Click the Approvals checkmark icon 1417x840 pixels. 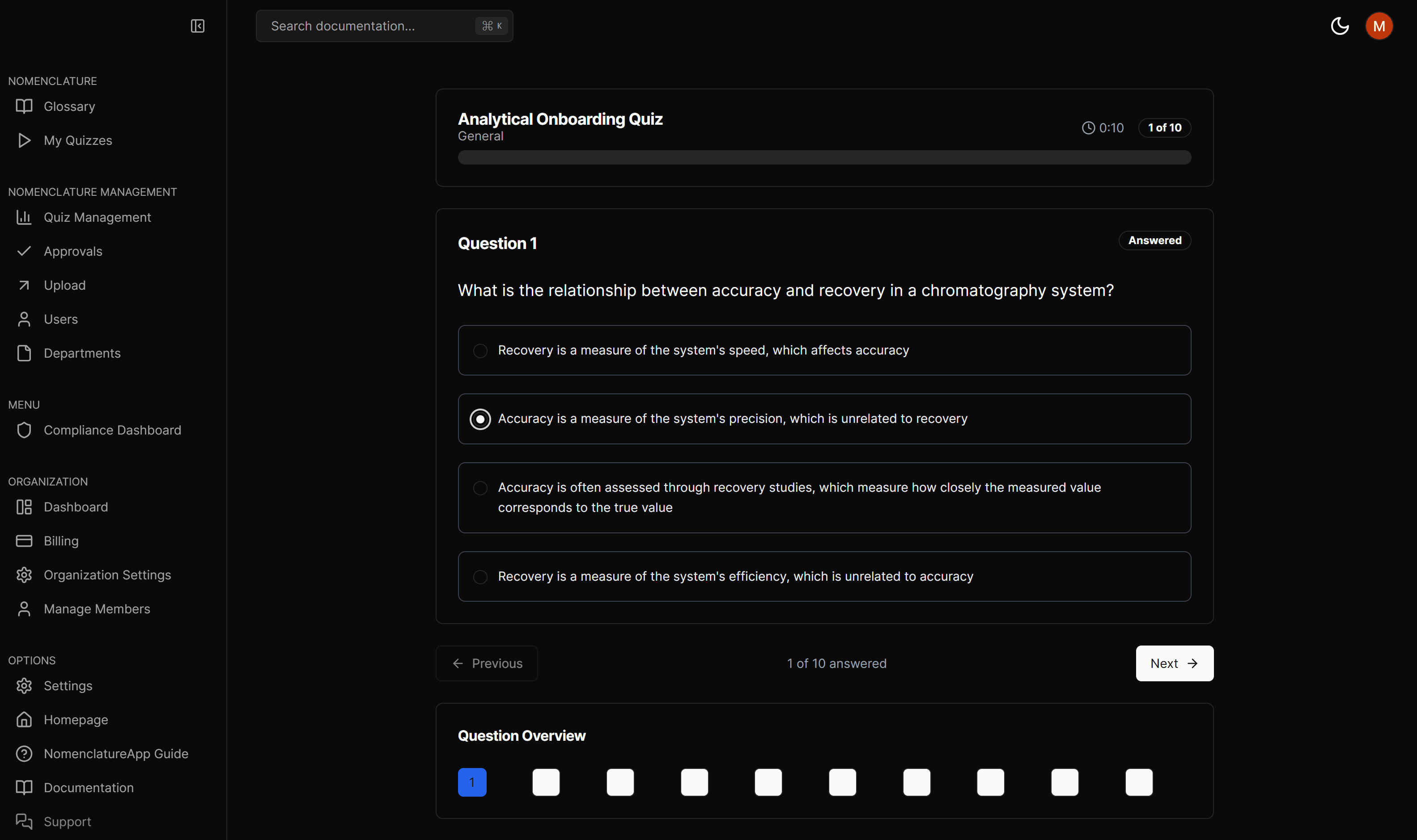24,251
